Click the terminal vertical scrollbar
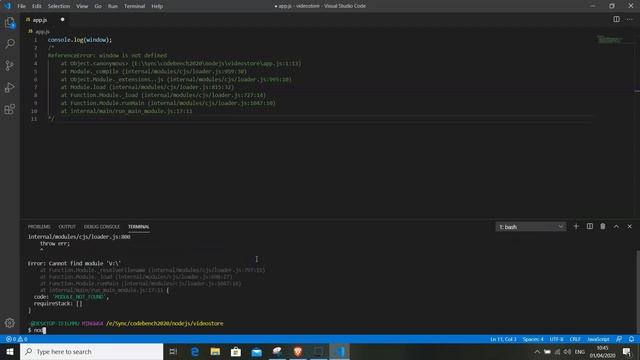 [x=638, y=292]
